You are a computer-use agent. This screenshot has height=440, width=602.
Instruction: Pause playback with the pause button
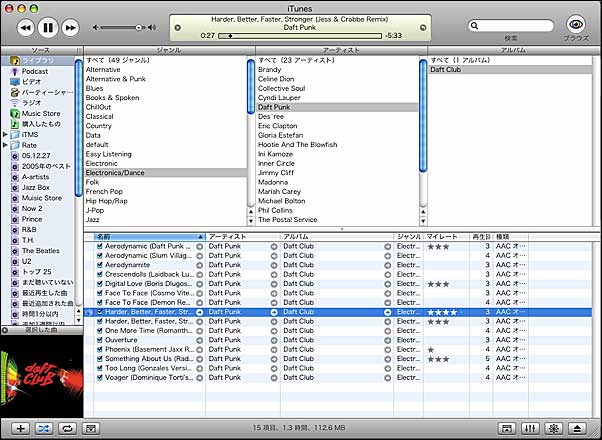[x=49, y=28]
